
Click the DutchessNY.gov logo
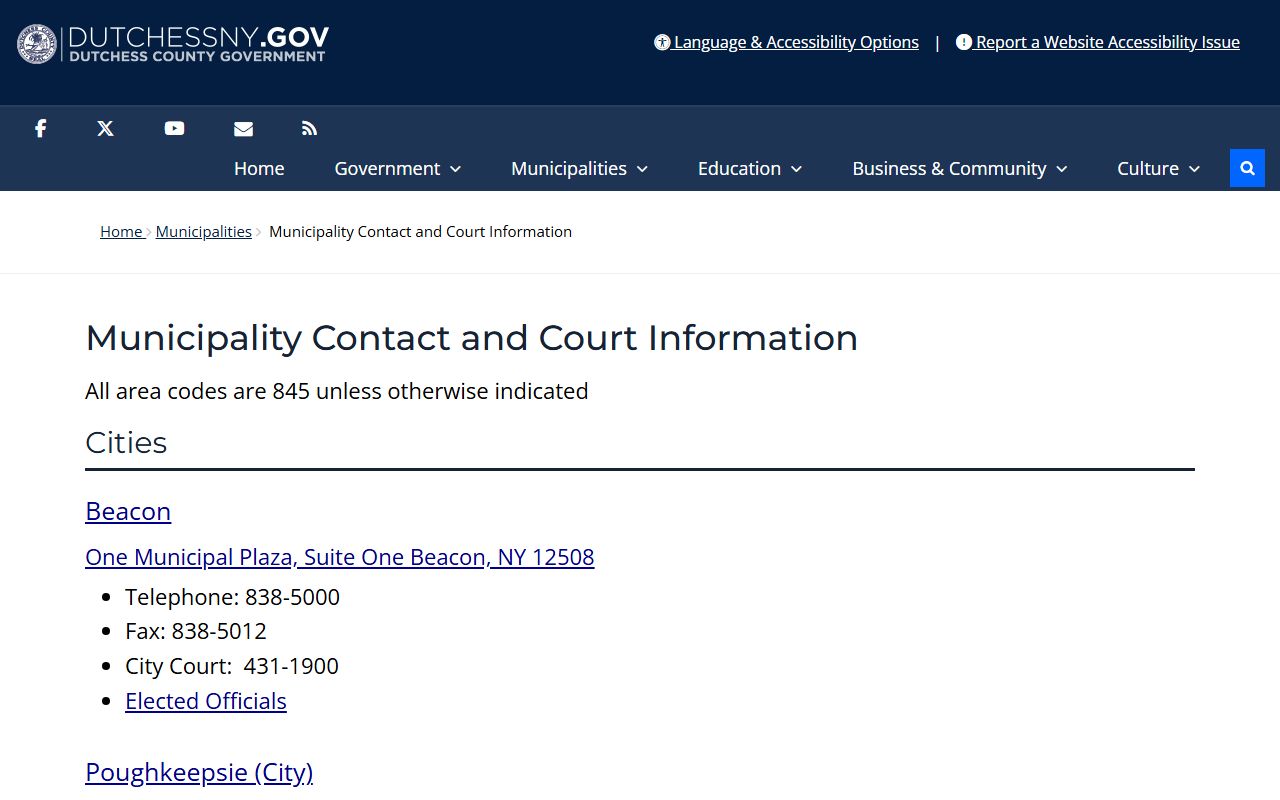click(172, 44)
